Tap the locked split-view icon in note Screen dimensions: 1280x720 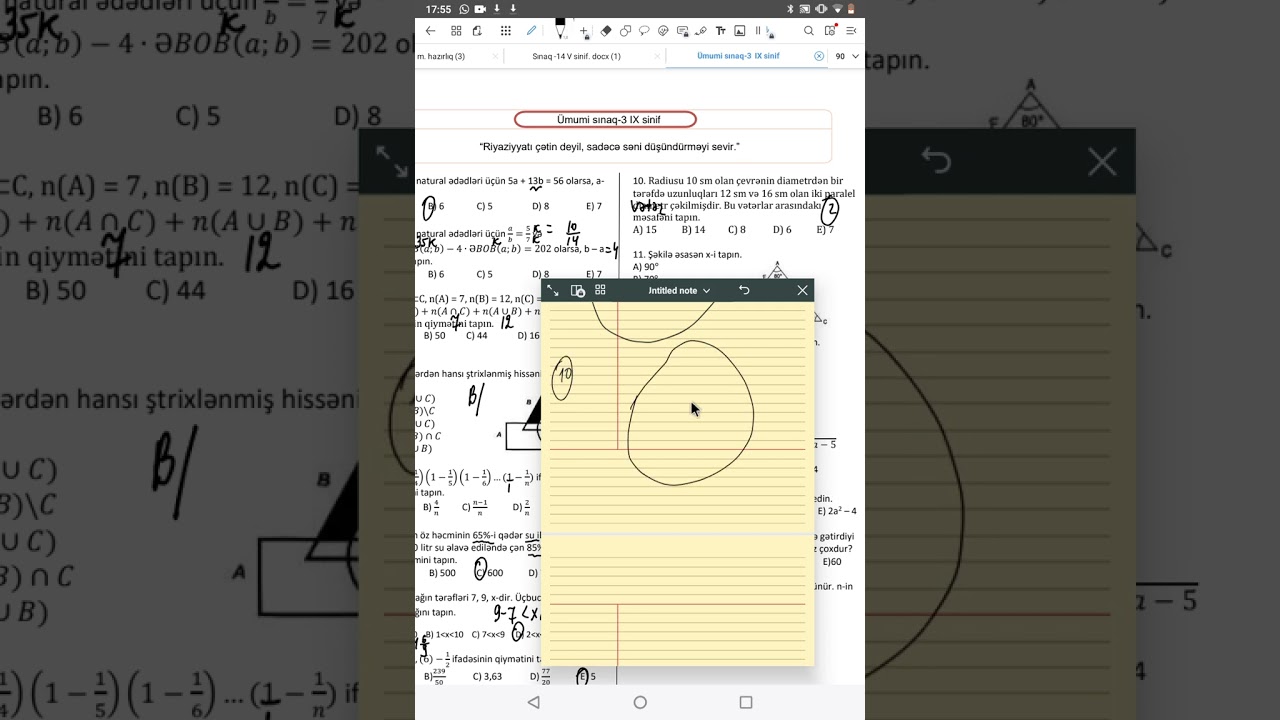pos(577,290)
